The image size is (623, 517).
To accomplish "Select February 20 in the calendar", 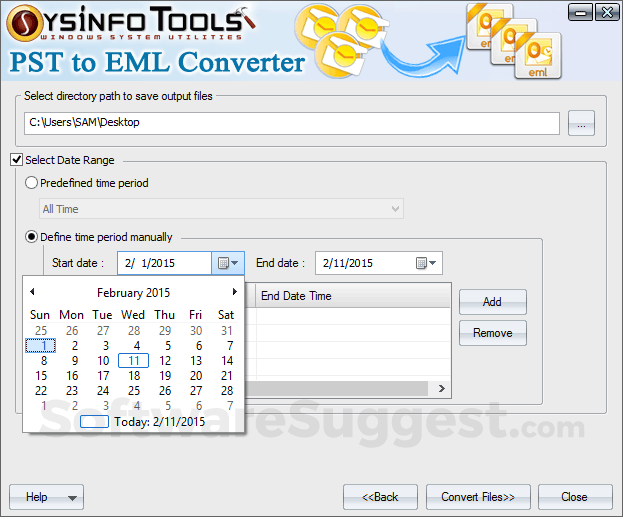I will [x=195, y=376].
